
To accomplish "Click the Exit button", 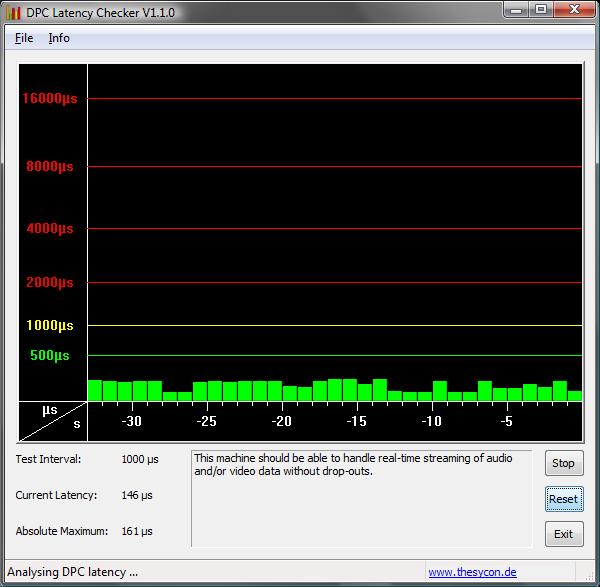I will 564,534.
